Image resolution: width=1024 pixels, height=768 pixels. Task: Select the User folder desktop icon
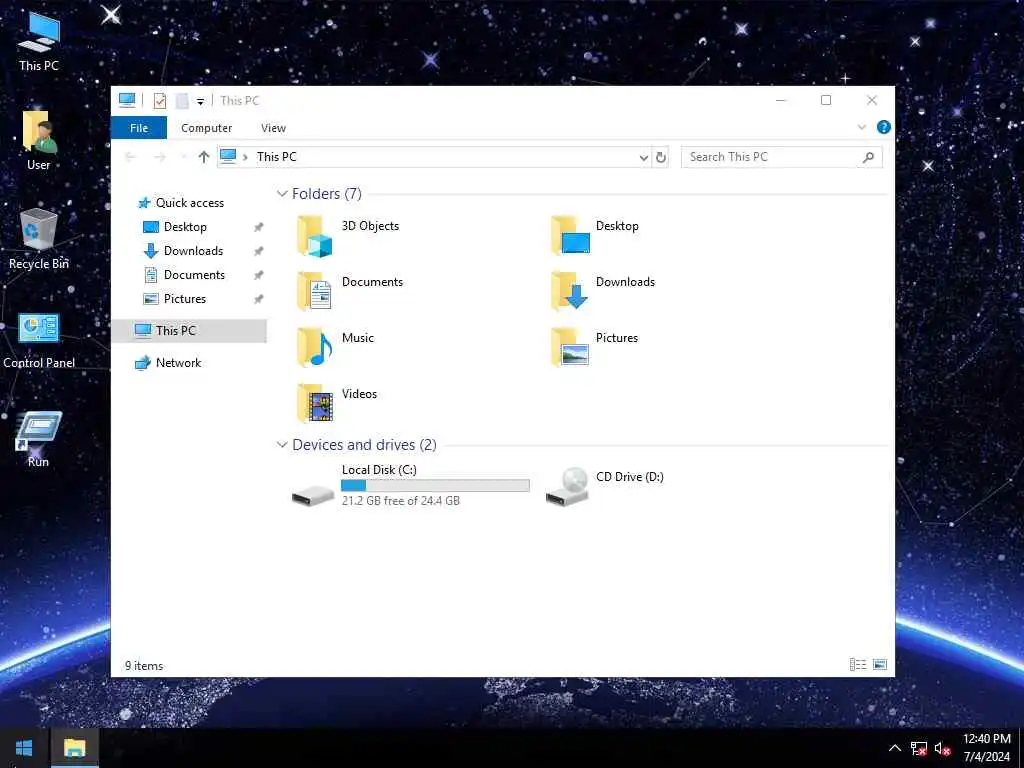39,141
